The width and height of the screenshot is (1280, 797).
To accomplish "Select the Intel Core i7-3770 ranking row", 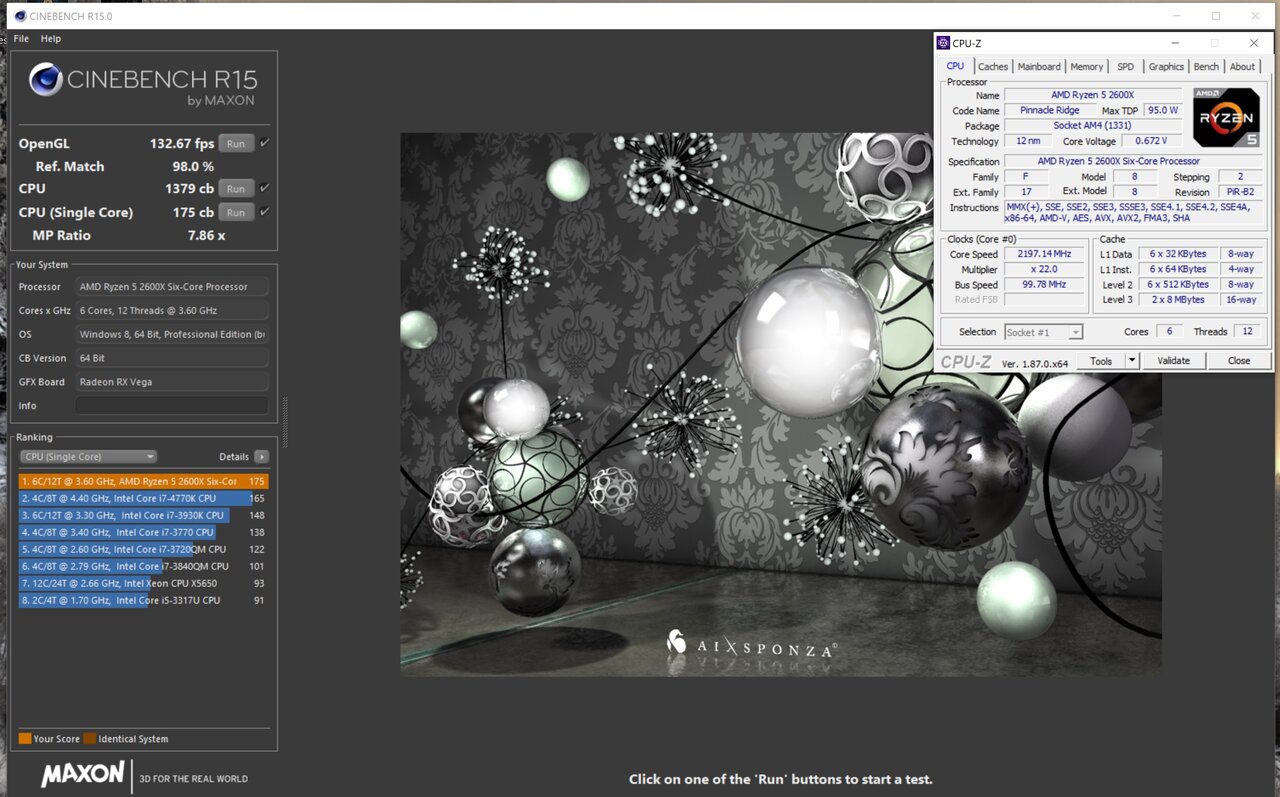I will (143, 532).
